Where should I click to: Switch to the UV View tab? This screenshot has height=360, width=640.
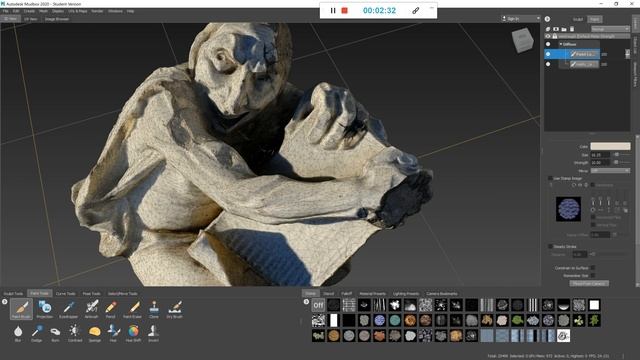(x=31, y=19)
